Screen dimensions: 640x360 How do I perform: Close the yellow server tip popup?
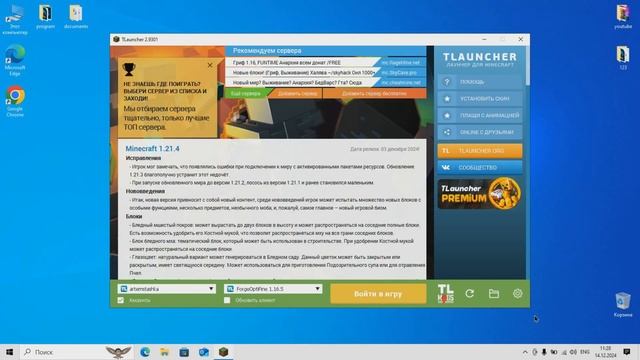click(210, 65)
